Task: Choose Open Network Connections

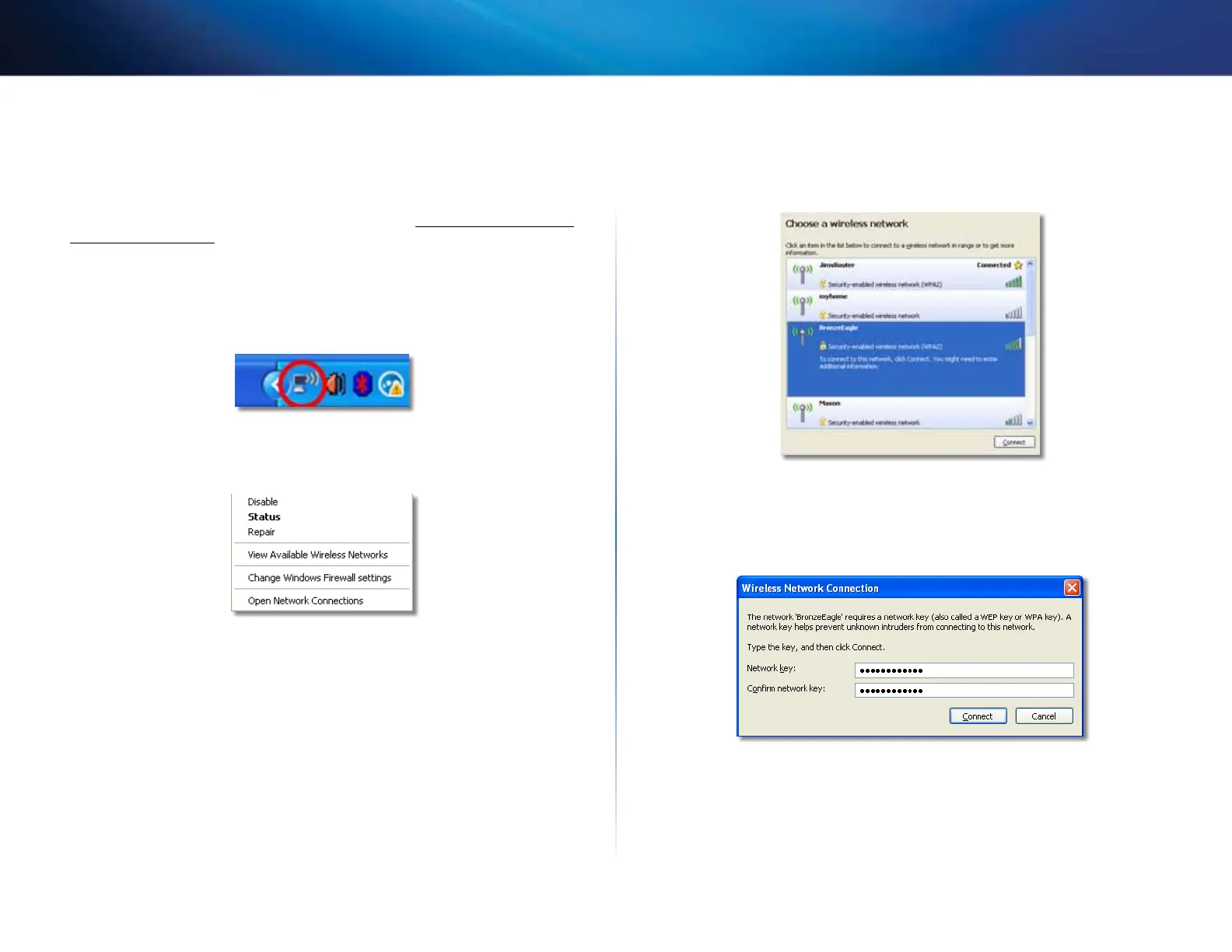Action: point(306,600)
